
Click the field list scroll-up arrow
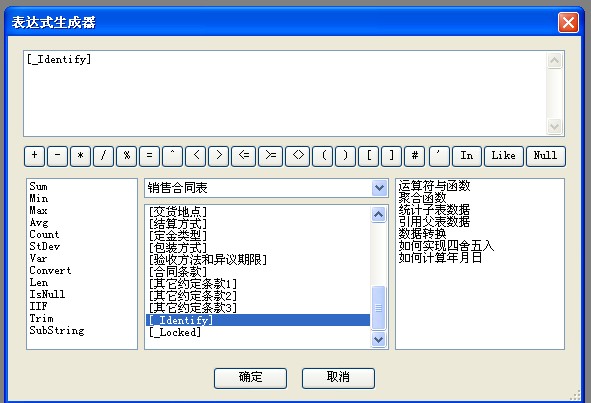[x=378, y=215]
